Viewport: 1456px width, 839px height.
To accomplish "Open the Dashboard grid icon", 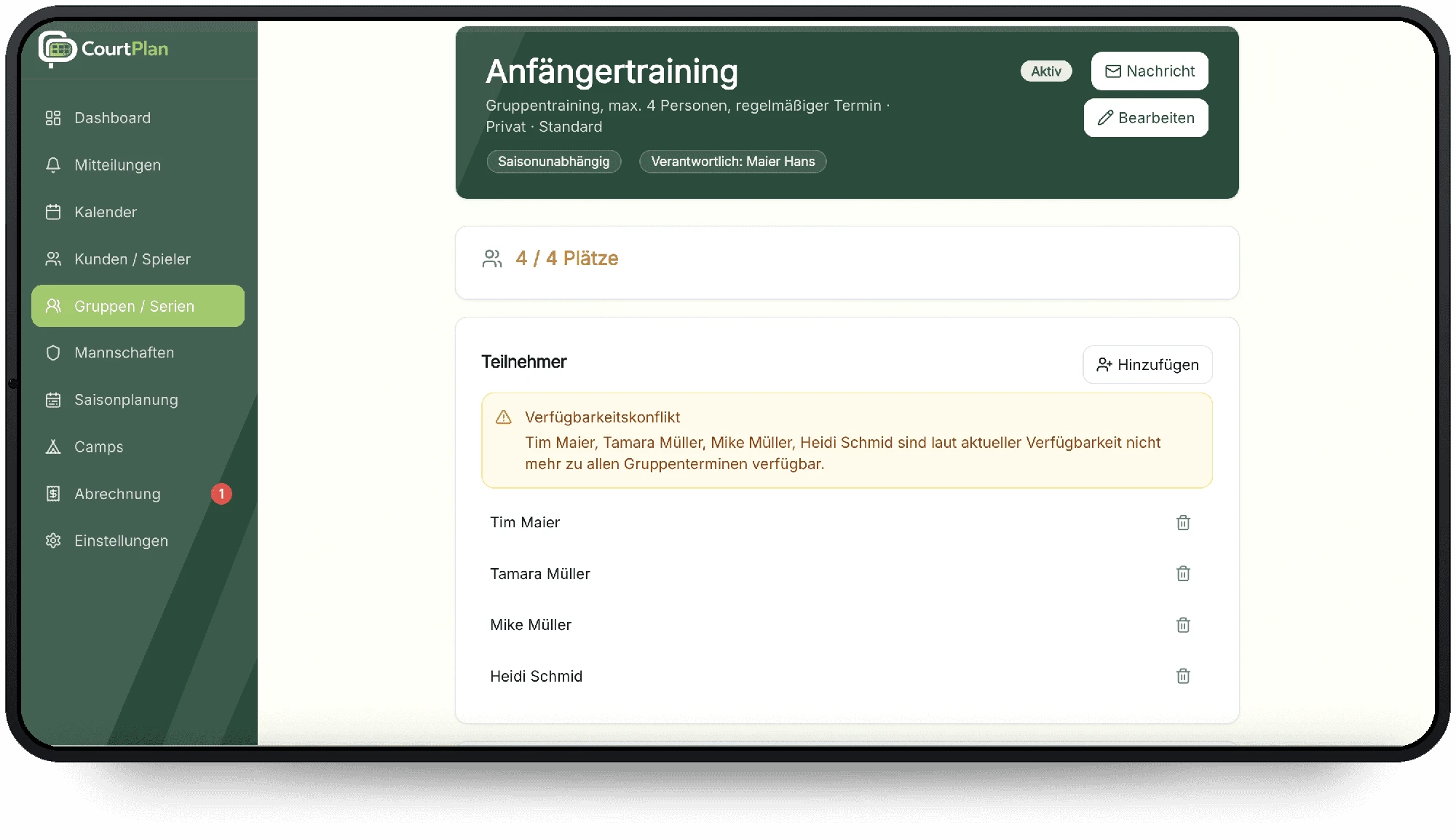I will (53, 118).
